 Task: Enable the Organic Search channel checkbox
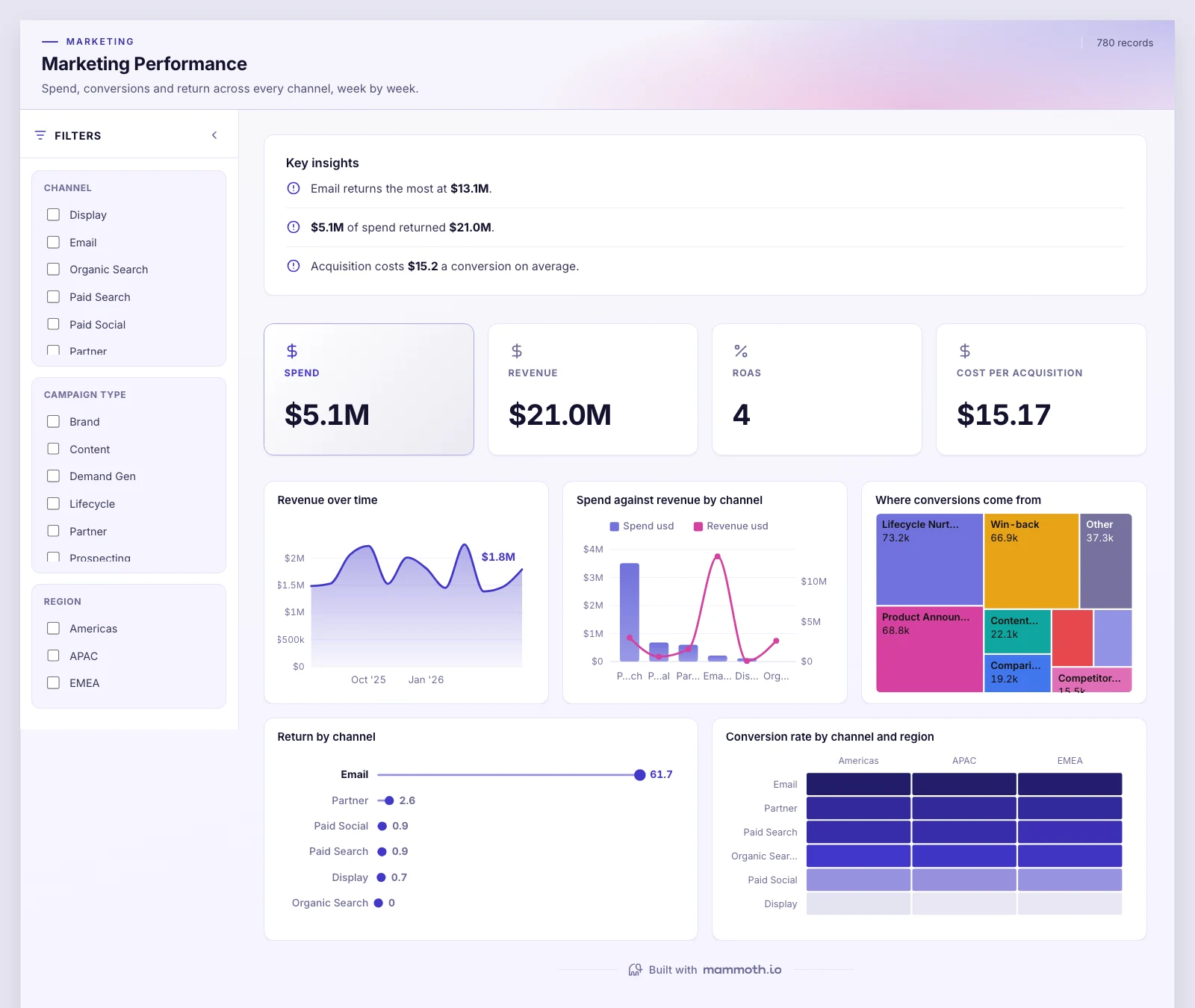(53, 269)
